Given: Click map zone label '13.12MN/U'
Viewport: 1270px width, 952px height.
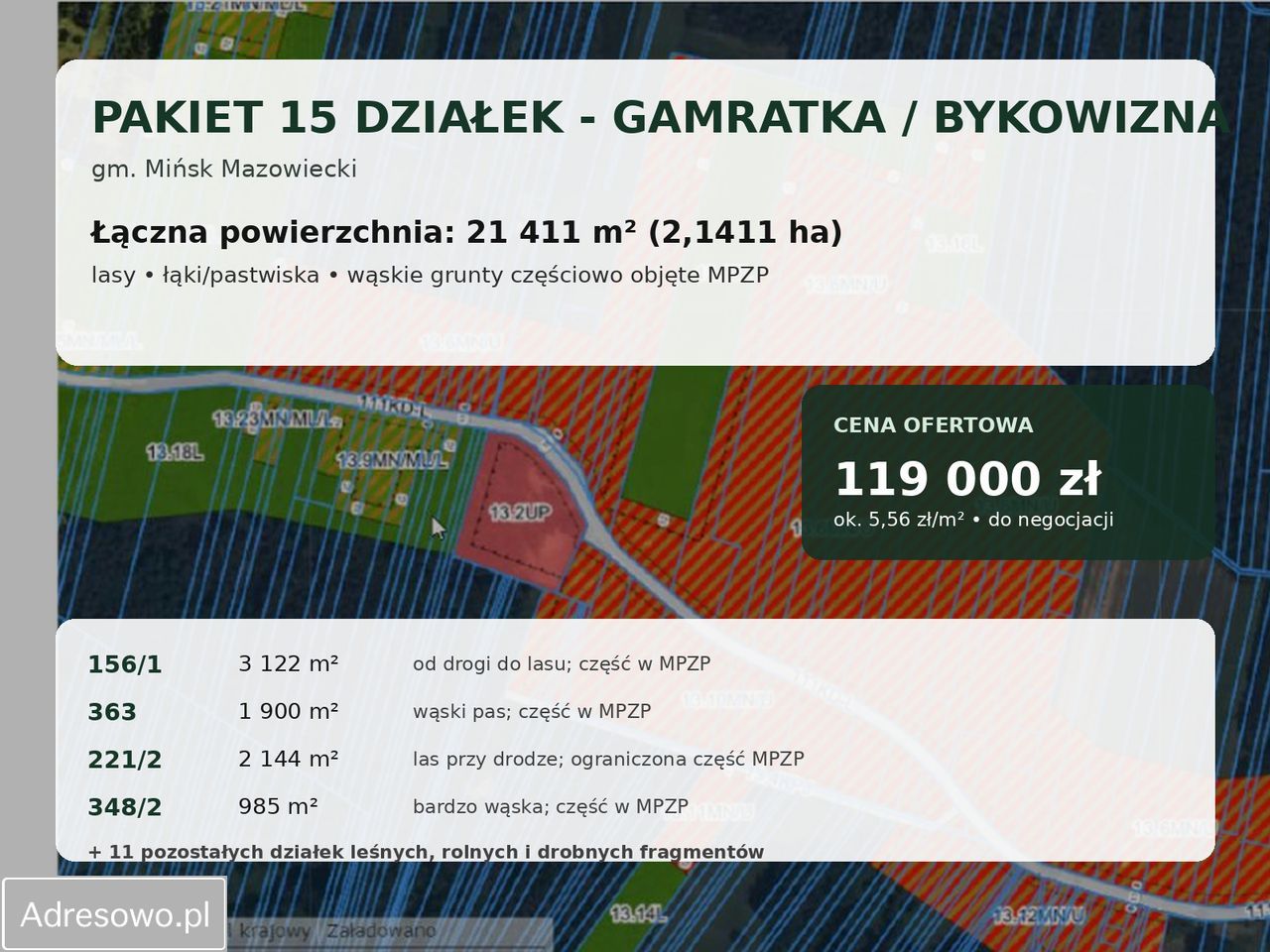Looking at the screenshot, I should 1039,916.
